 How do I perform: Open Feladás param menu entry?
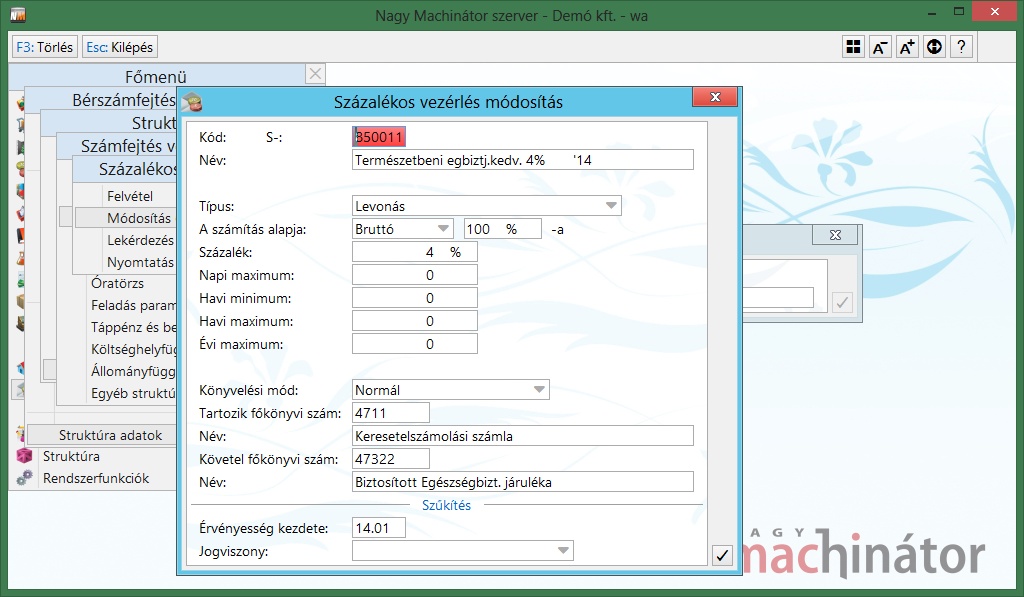[133, 305]
